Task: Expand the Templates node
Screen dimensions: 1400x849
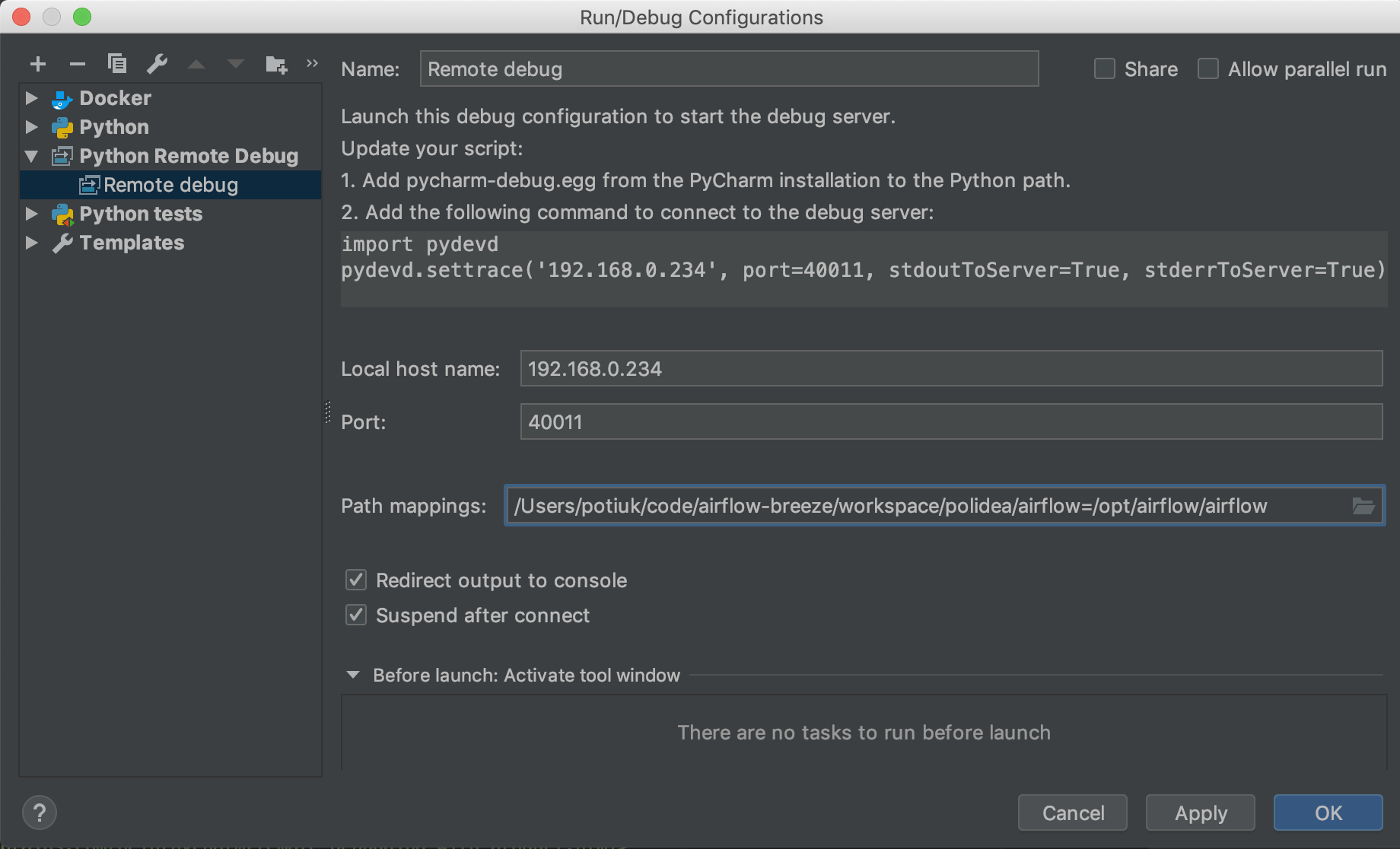Action: (32, 243)
